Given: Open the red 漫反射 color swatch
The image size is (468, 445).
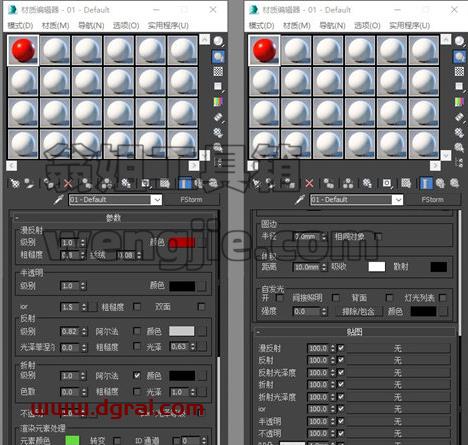Looking at the screenshot, I should [x=182, y=243].
